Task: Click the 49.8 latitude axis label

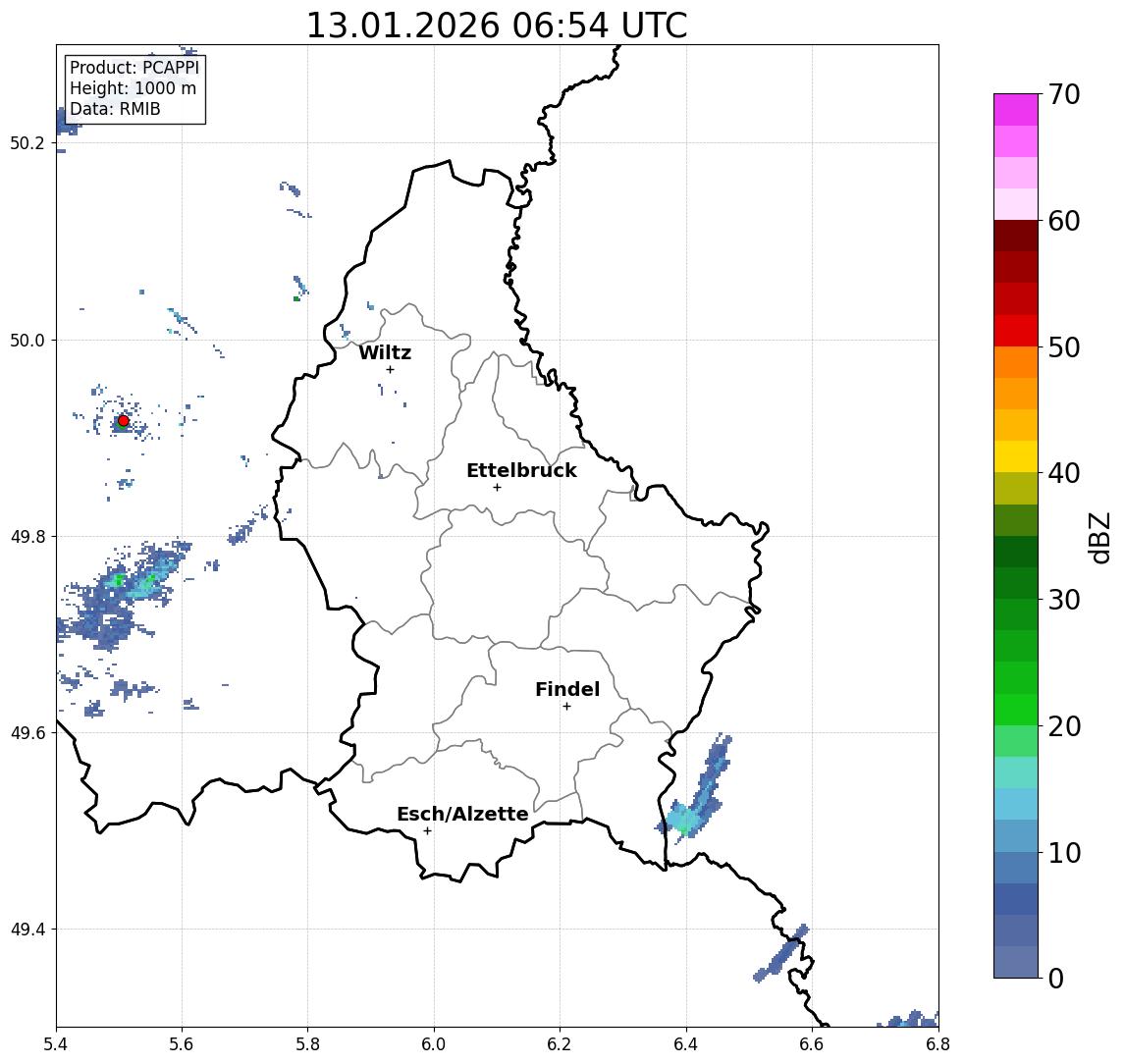Action: 27,536
